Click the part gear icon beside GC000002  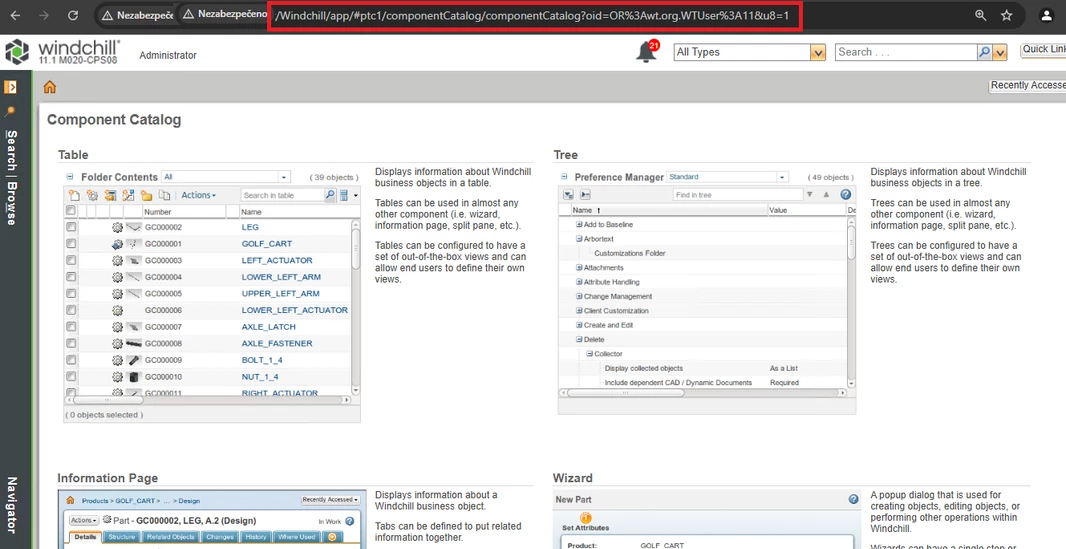(117, 227)
